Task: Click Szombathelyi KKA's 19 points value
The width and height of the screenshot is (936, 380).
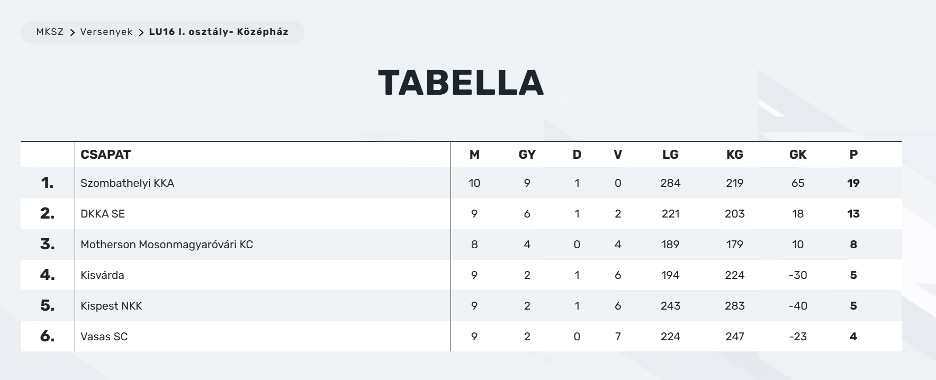Action: (853, 183)
